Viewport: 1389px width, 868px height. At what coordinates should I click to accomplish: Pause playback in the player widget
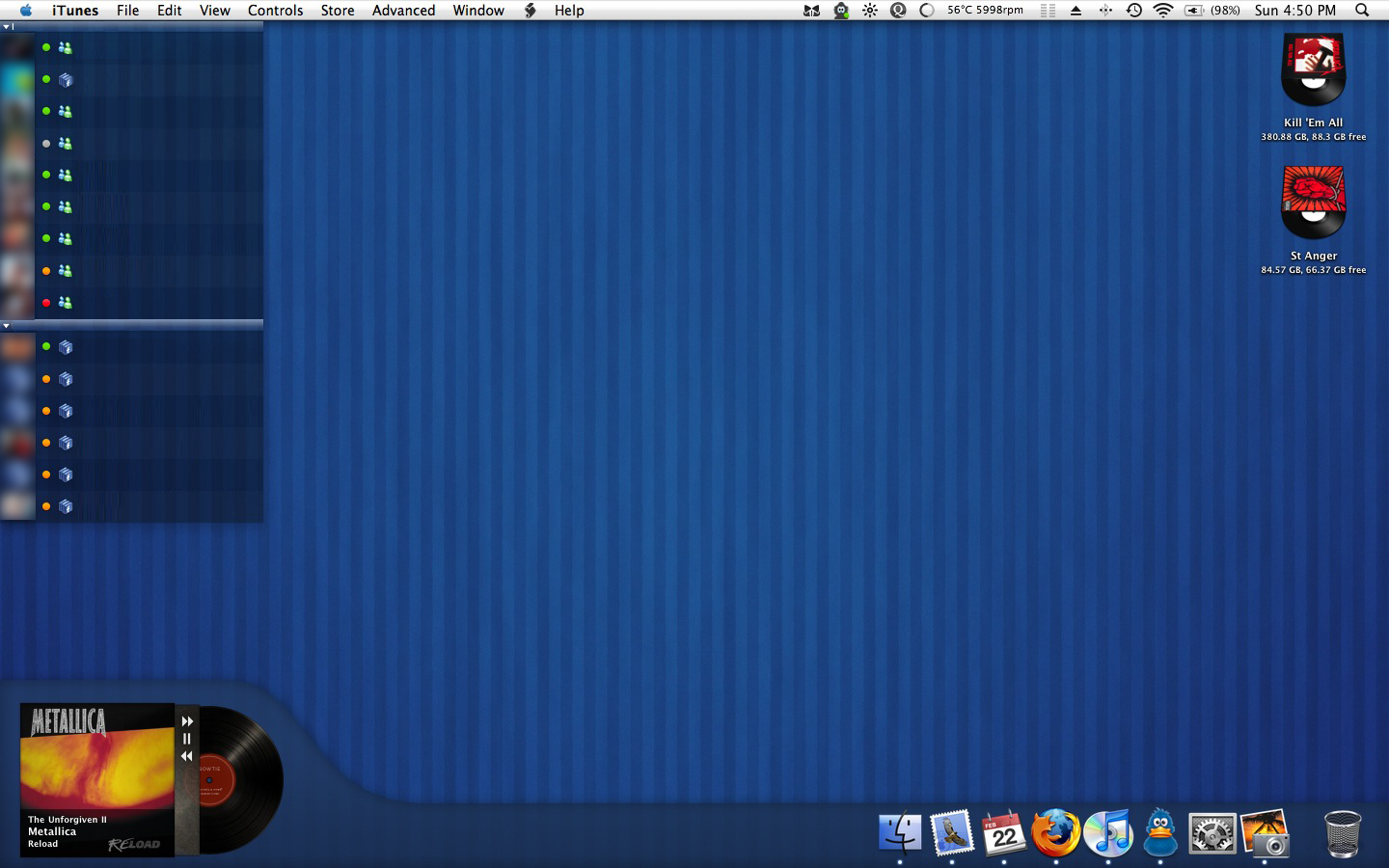tap(187, 739)
